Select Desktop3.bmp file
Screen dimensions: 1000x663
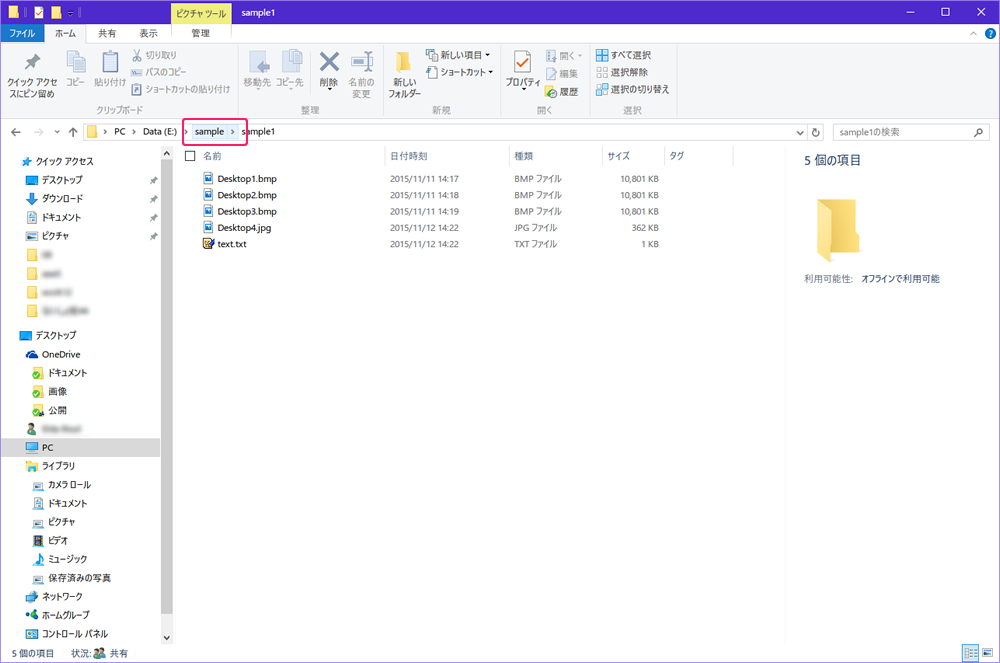247,211
